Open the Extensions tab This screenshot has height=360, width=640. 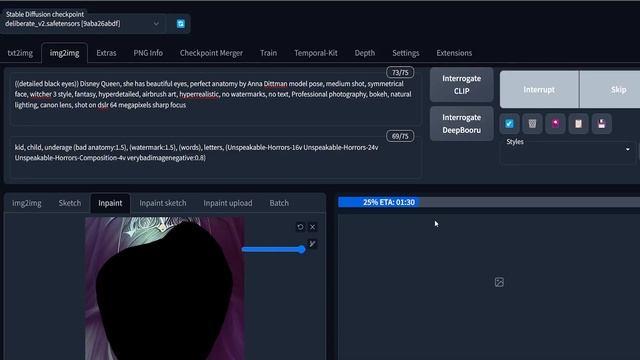(454, 53)
